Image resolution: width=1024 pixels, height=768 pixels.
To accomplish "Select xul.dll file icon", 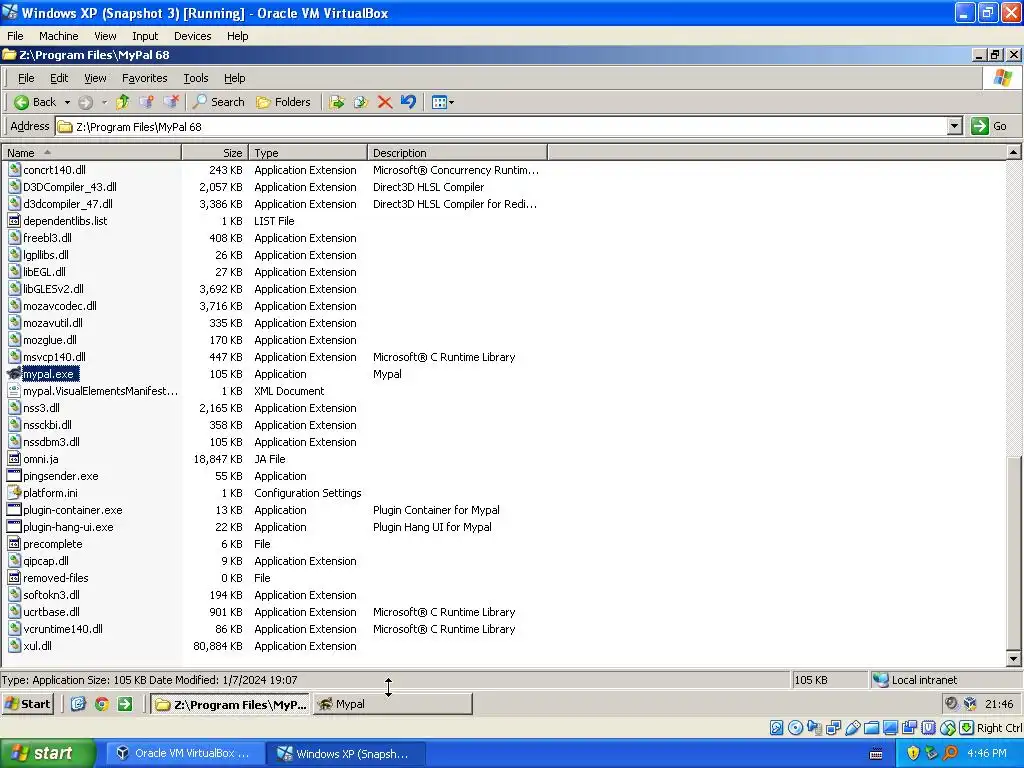I will 14,646.
